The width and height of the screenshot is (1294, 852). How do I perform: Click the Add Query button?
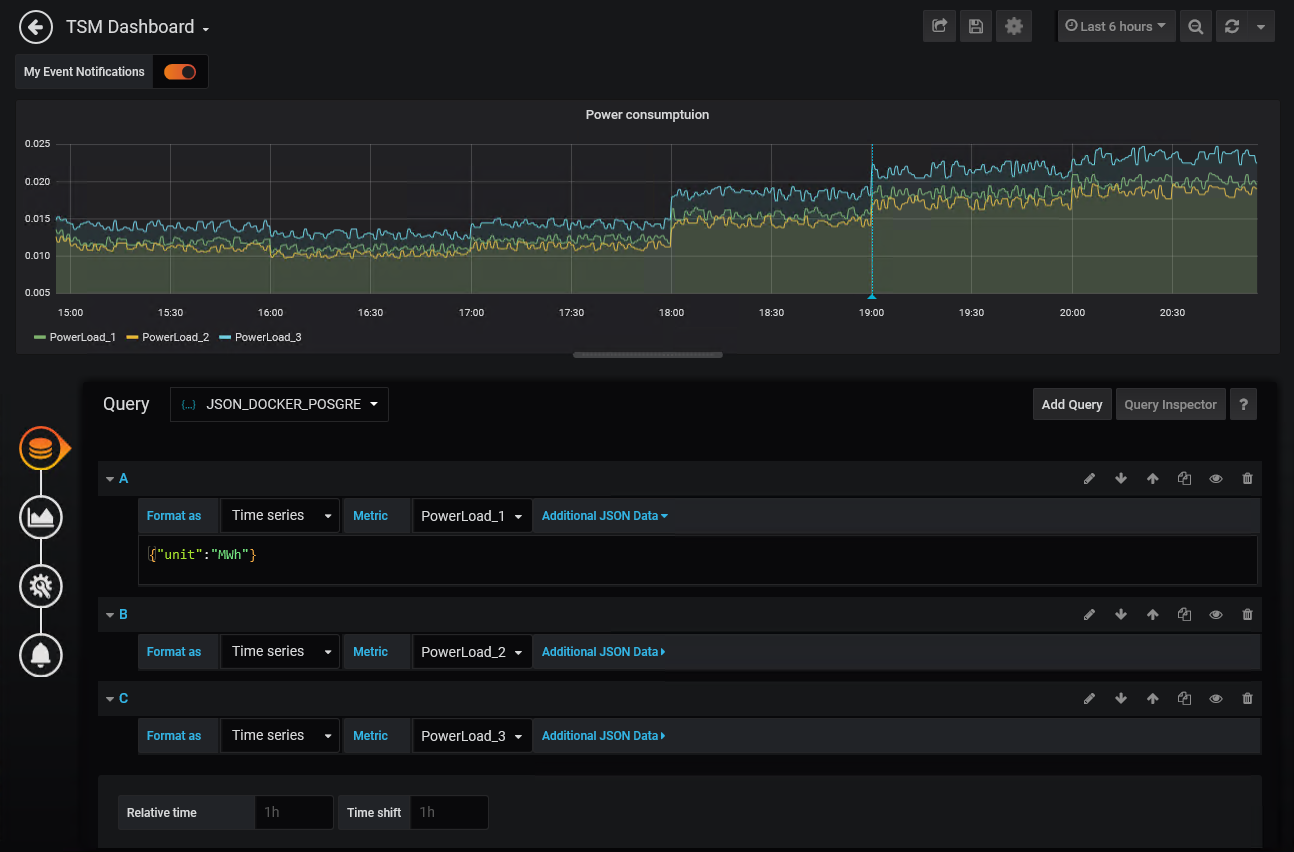pos(1071,405)
